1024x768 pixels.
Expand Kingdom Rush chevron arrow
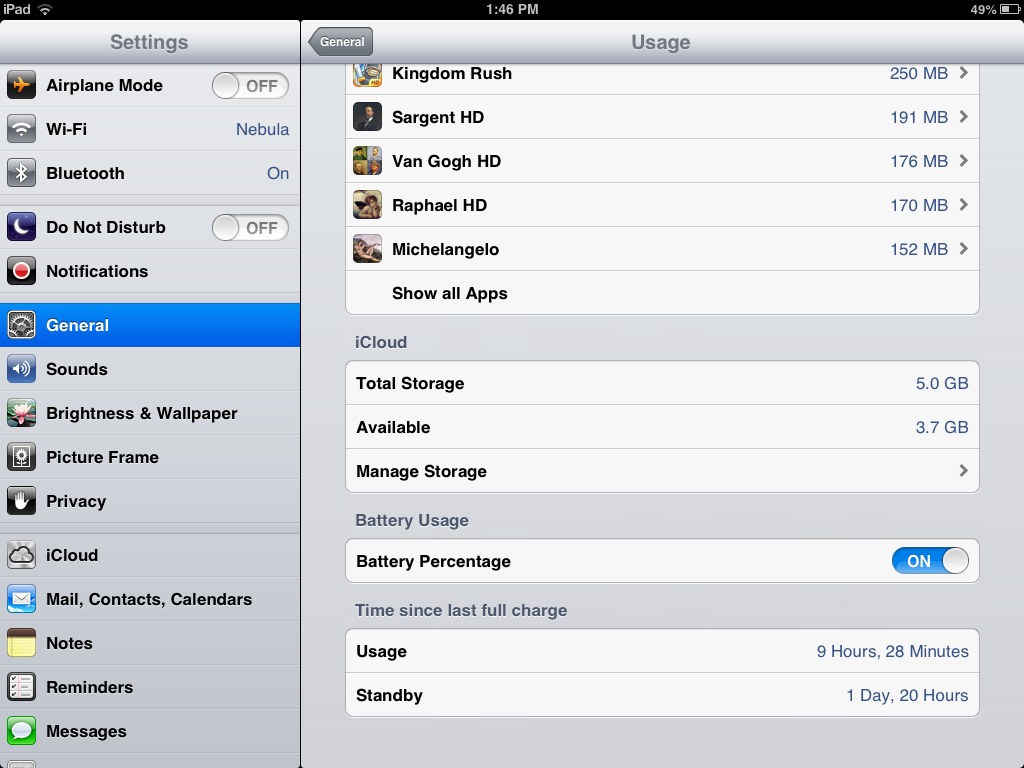click(963, 73)
